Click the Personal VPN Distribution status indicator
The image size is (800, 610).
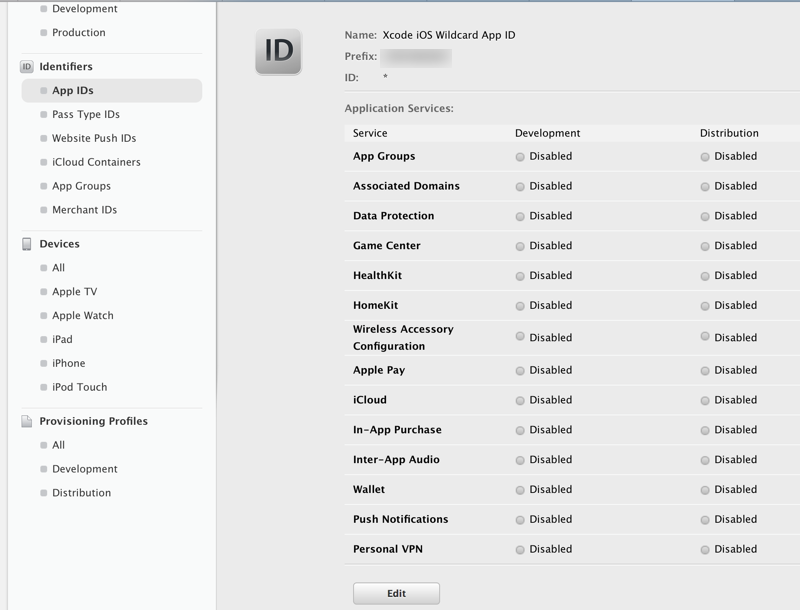pos(705,550)
